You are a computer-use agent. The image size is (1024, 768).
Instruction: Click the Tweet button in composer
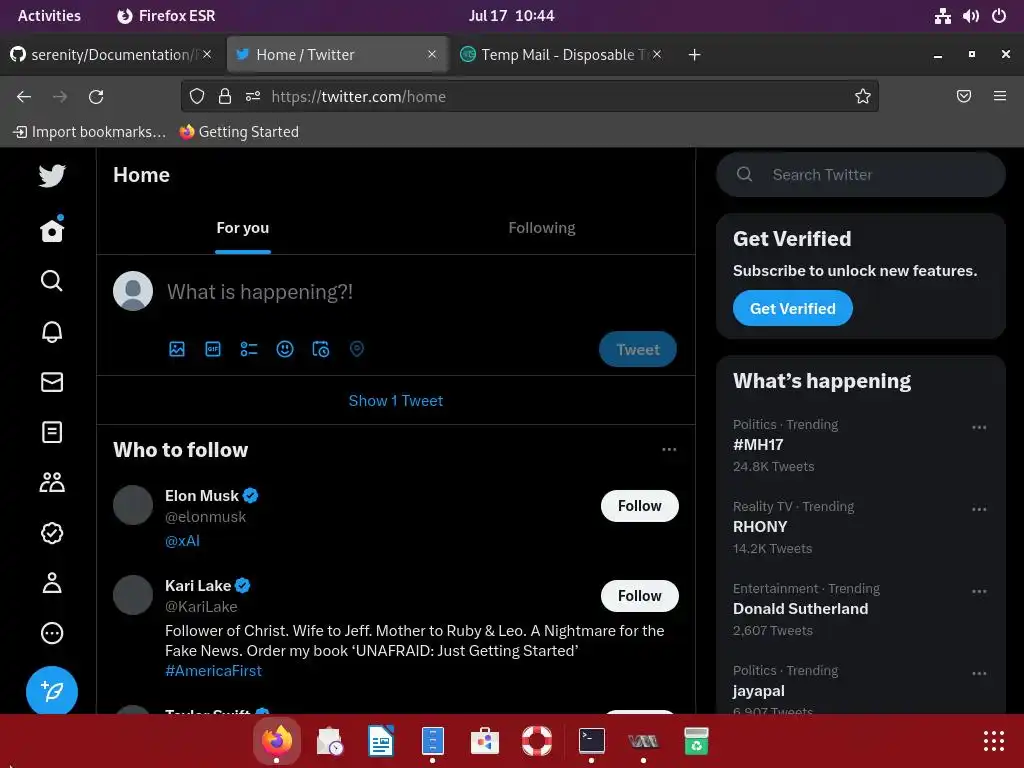pyautogui.click(x=637, y=349)
